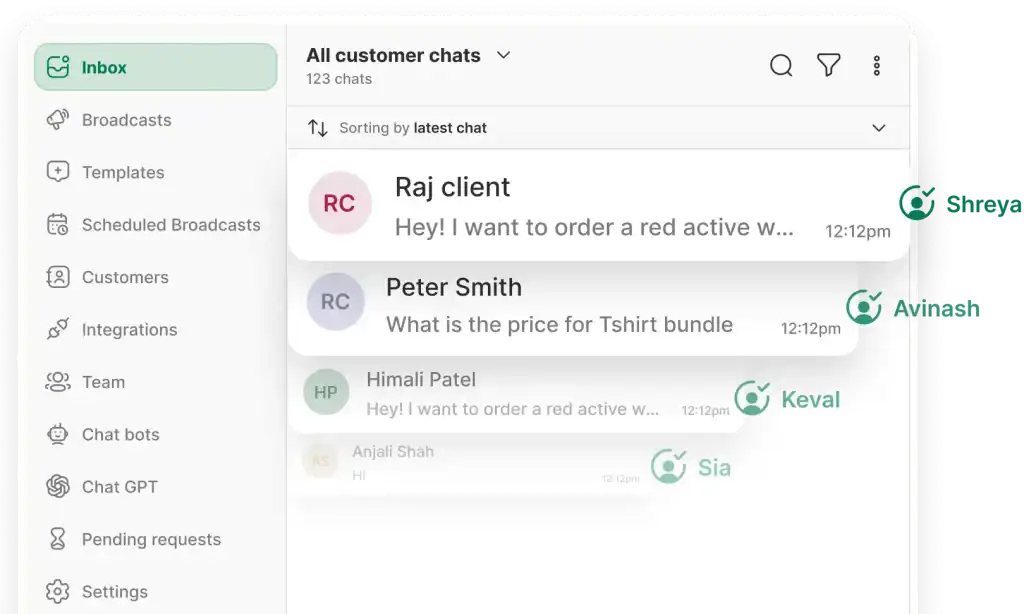Click the Settings gear icon
Image resolution: width=1024 pixels, height=614 pixels.
pos(57,591)
